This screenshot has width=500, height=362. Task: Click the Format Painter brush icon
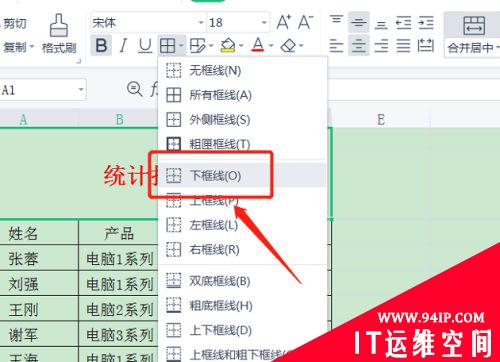[x=59, y=25]
